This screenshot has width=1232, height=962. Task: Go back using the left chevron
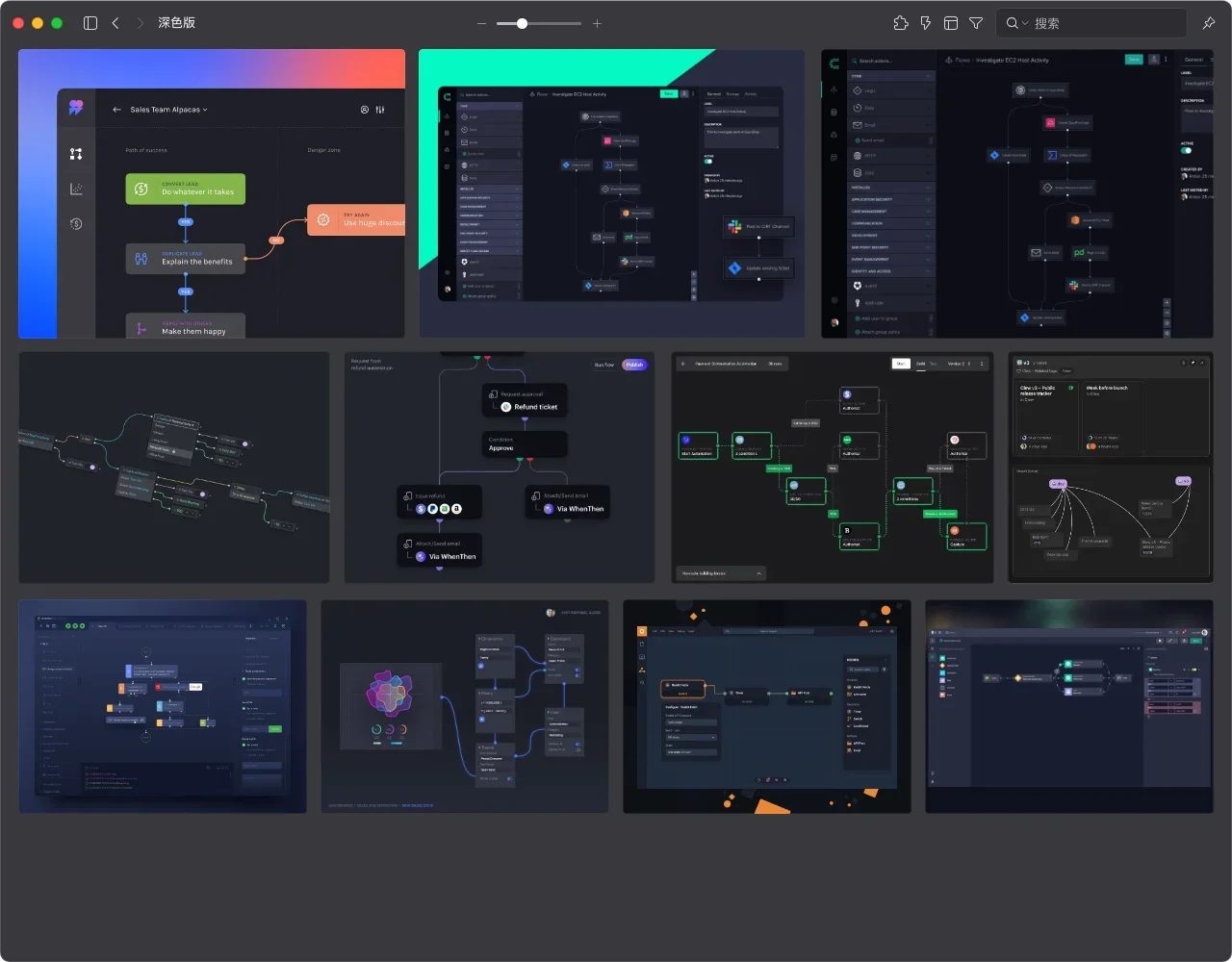[x=115, y=23]
